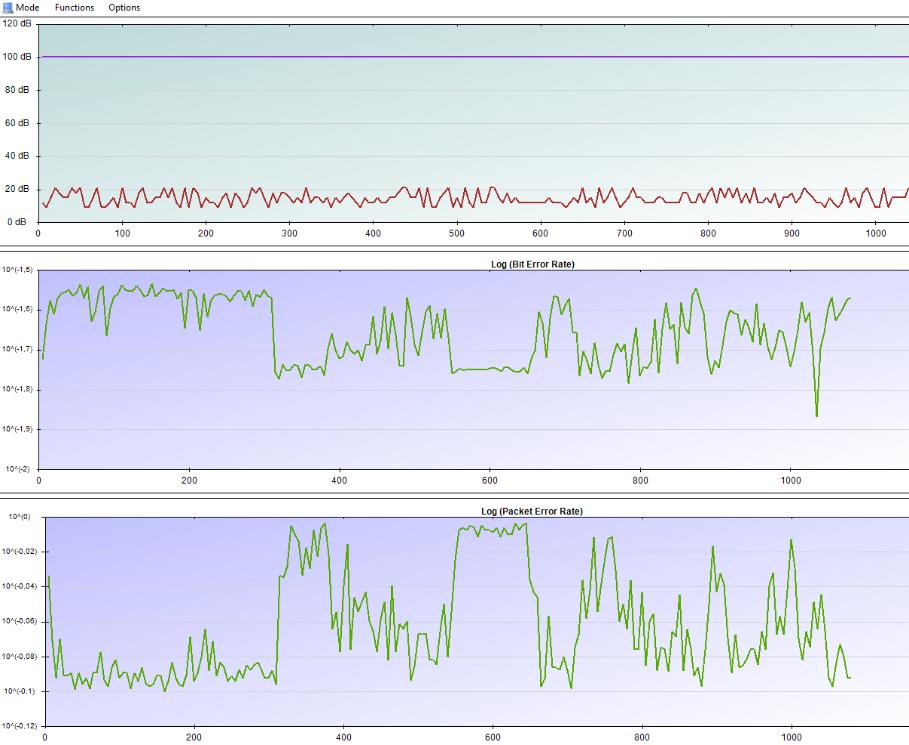Select the Log (Bit Error Rate) chart title
909x745 pixels.
(533, 264)
